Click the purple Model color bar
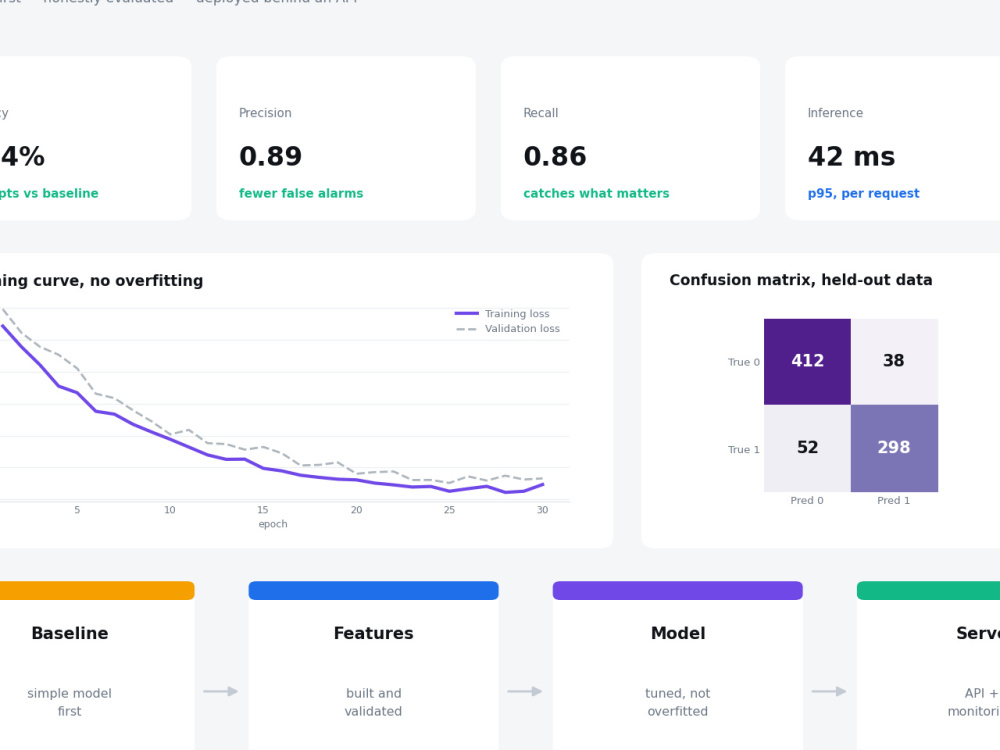 tap(678, 591)
